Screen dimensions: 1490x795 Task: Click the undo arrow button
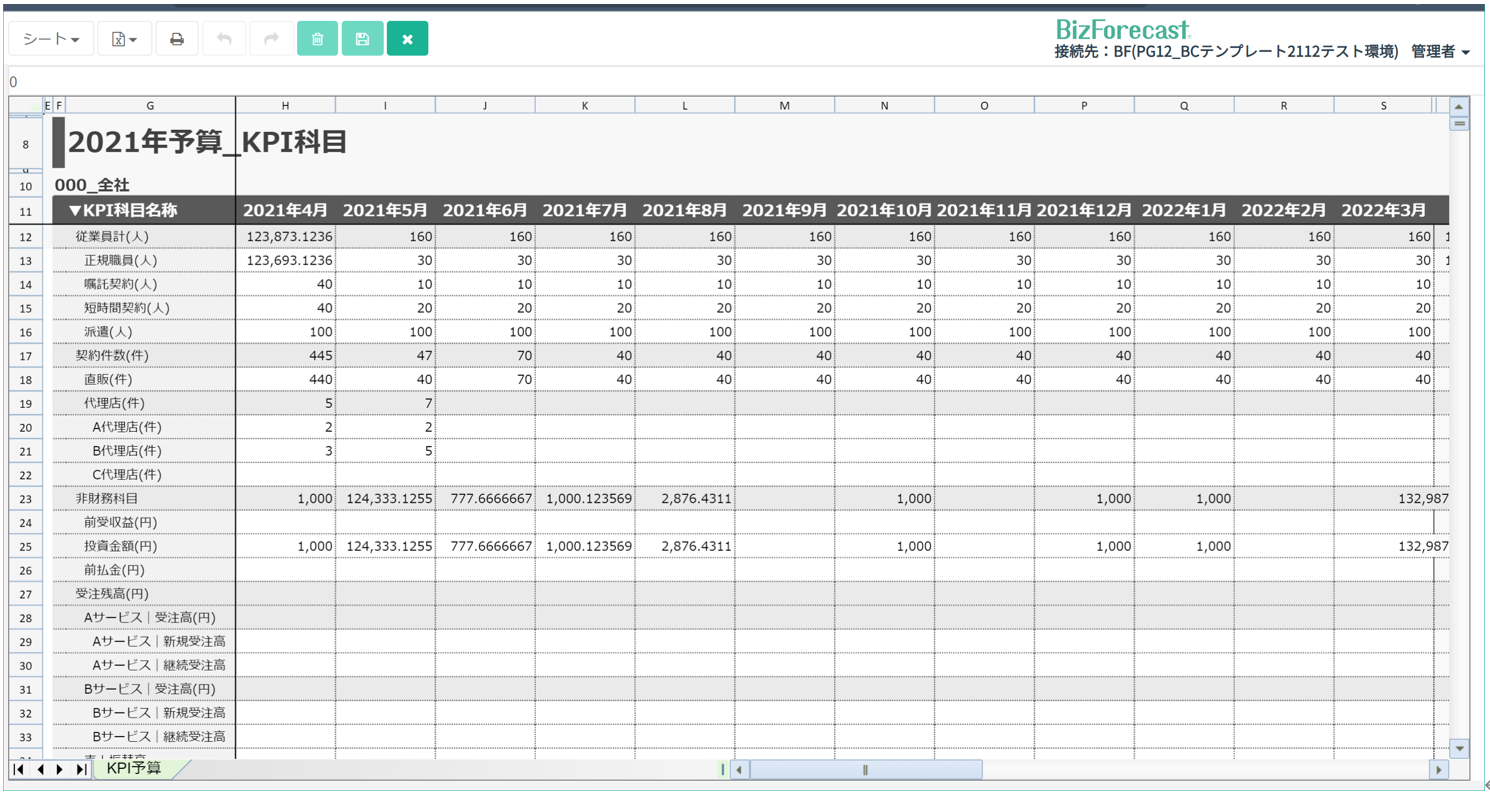[224, 39]
